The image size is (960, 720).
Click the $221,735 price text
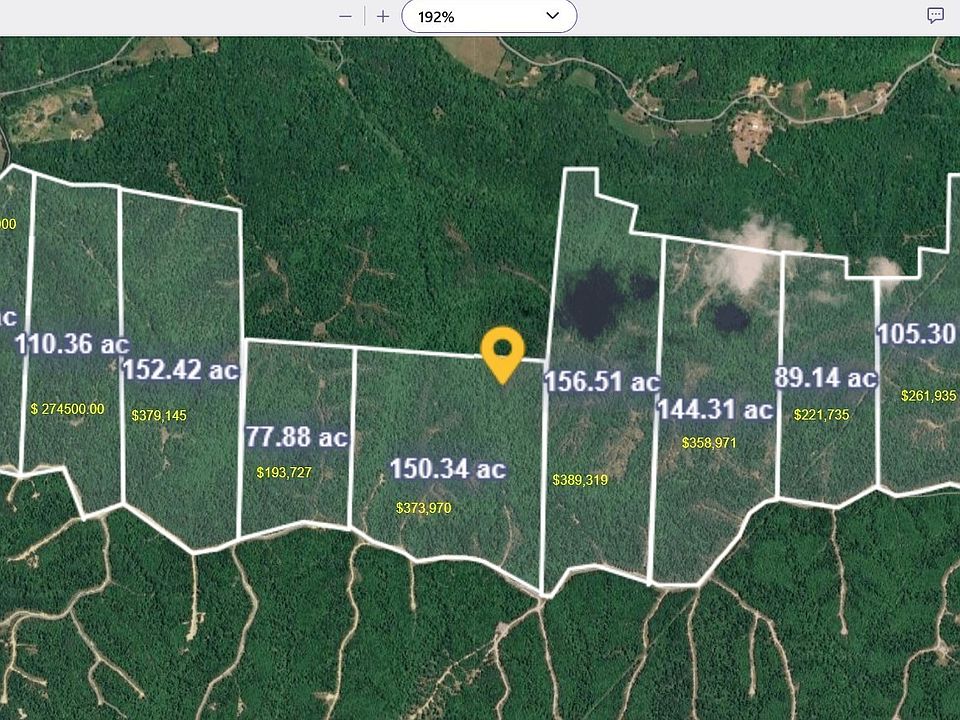(822, 414)
